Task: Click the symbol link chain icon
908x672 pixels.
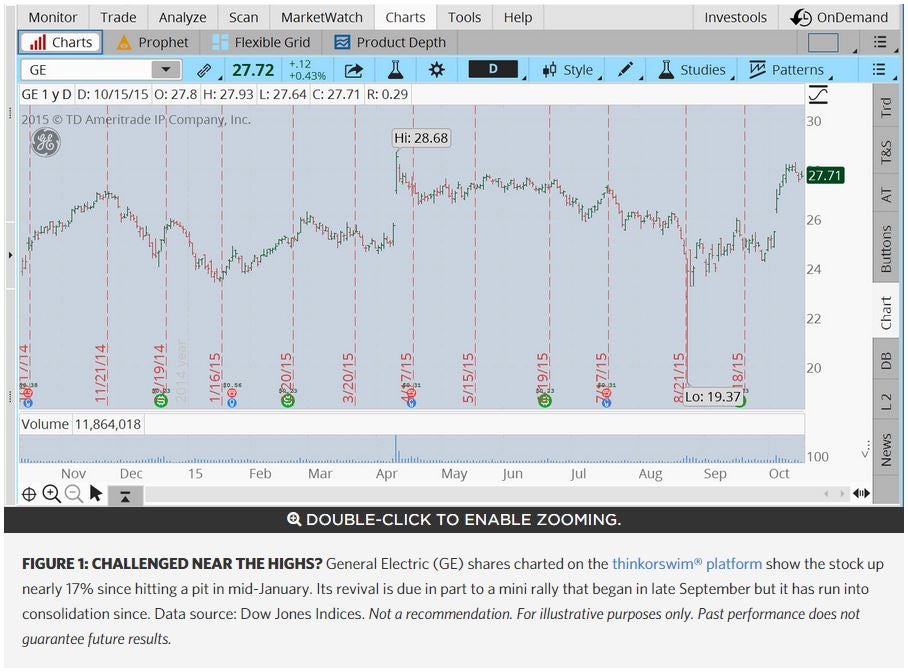Action: 204,70
